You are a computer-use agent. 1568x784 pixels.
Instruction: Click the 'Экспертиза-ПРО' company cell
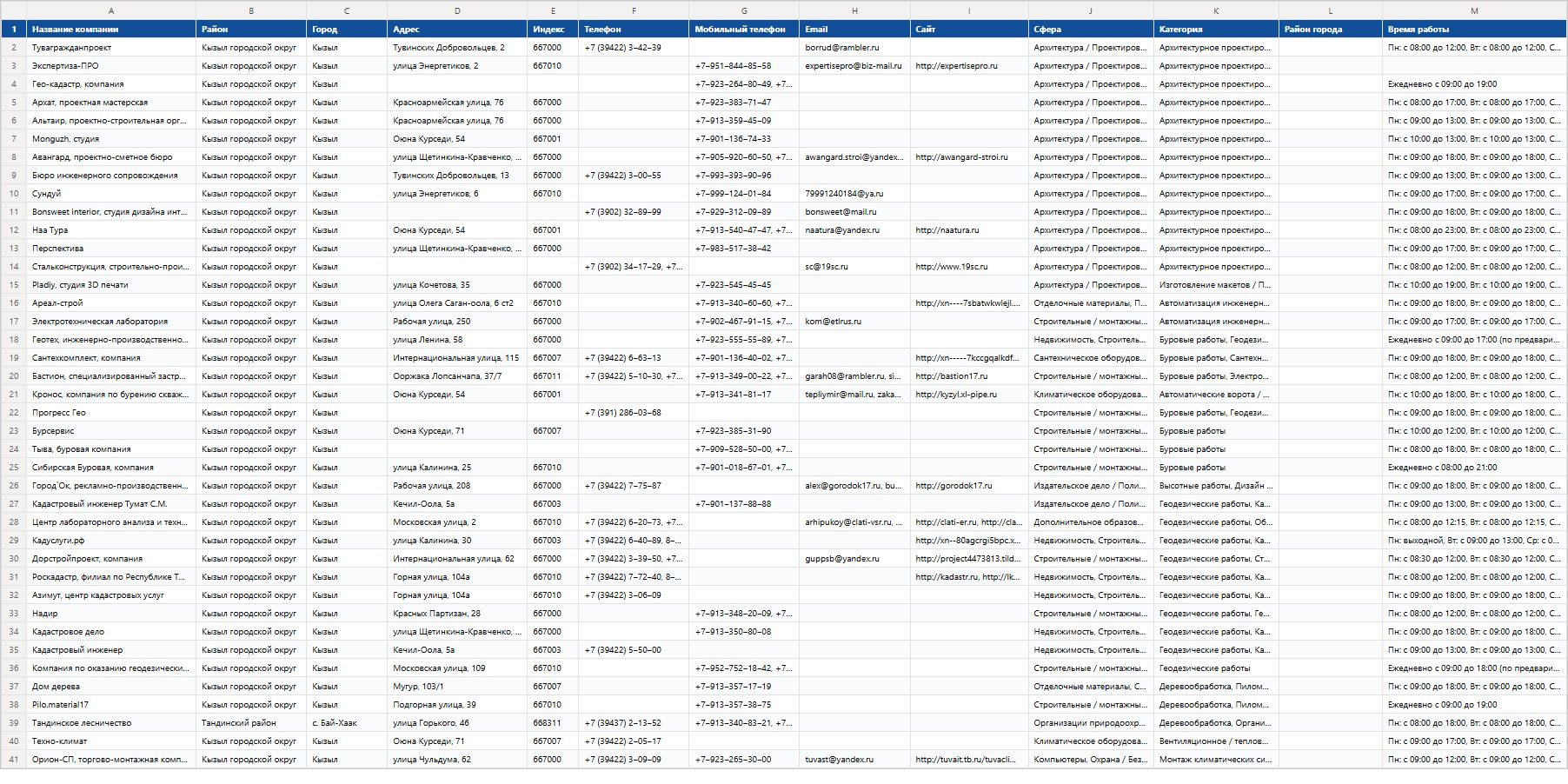click(111, 66)
